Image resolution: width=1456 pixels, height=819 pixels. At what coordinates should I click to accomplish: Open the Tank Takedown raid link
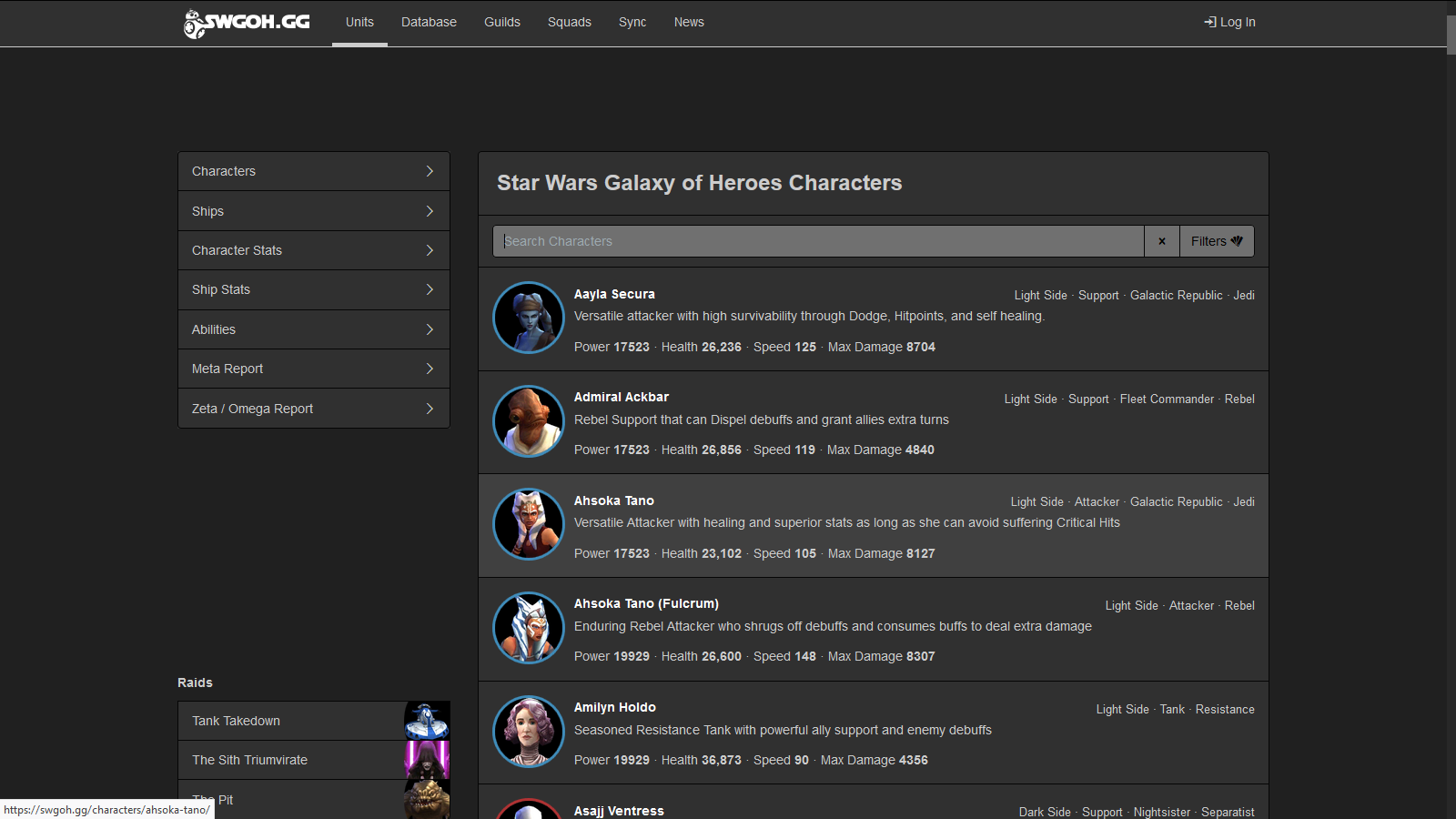pos(291,721)
